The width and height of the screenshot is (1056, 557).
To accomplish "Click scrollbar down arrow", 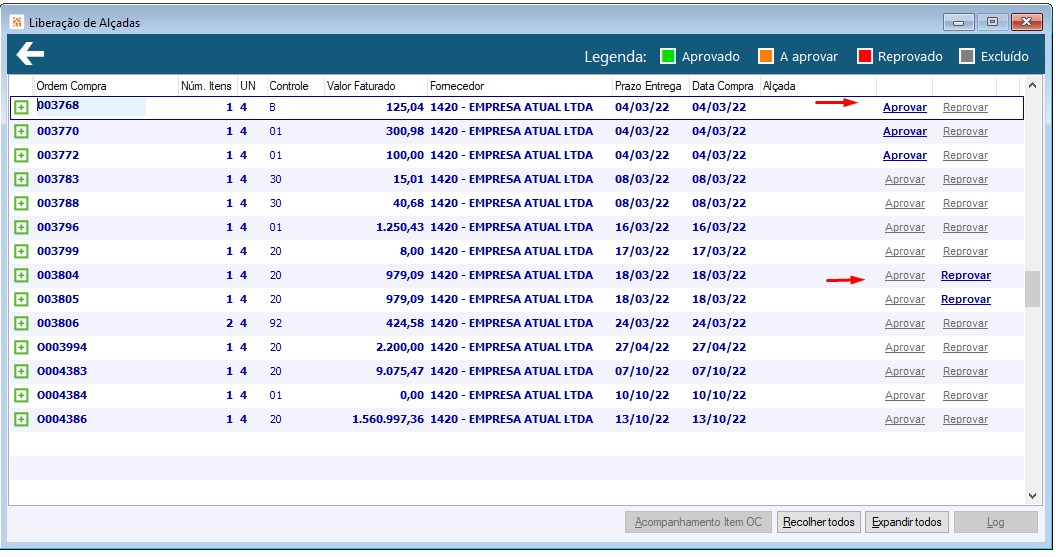I will [x=1032, y=496].
